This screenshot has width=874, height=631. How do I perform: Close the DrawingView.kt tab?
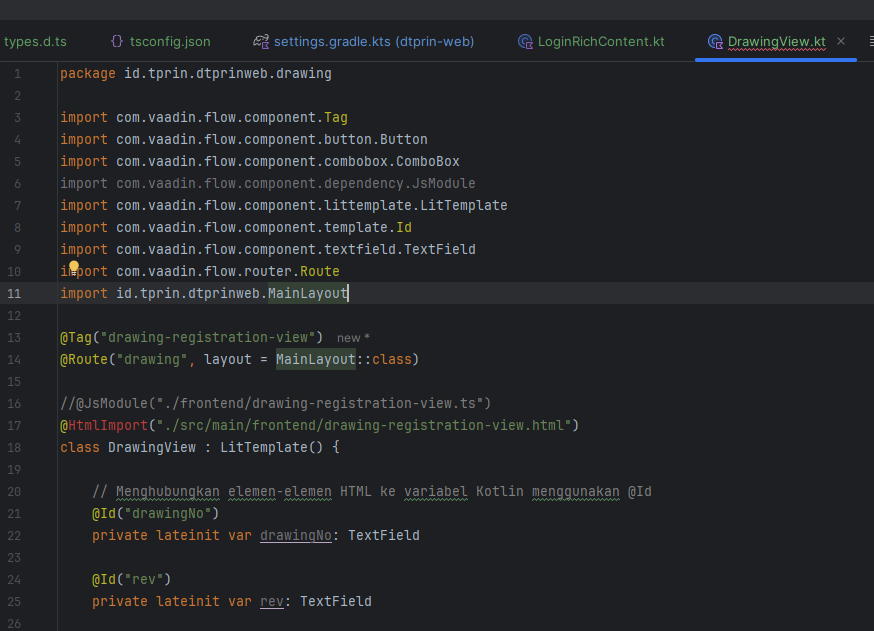(x=841, y=41)
